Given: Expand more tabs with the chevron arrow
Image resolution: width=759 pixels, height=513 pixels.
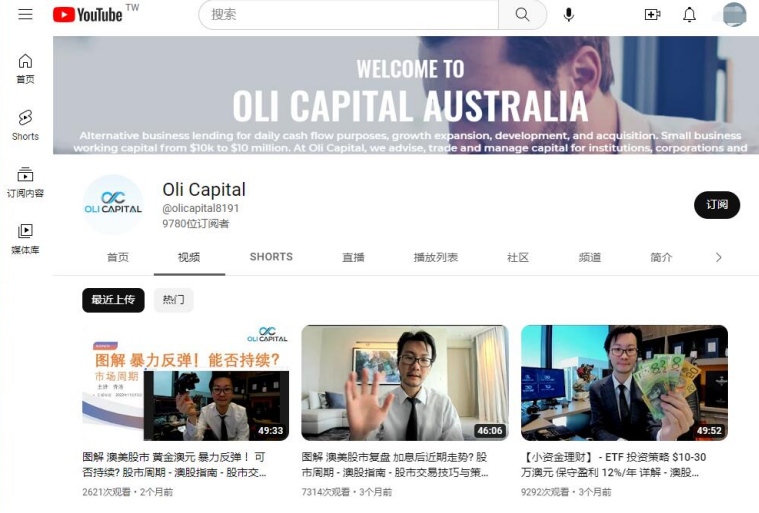Looking at the screenshot, I should click(x=718, y=257).
